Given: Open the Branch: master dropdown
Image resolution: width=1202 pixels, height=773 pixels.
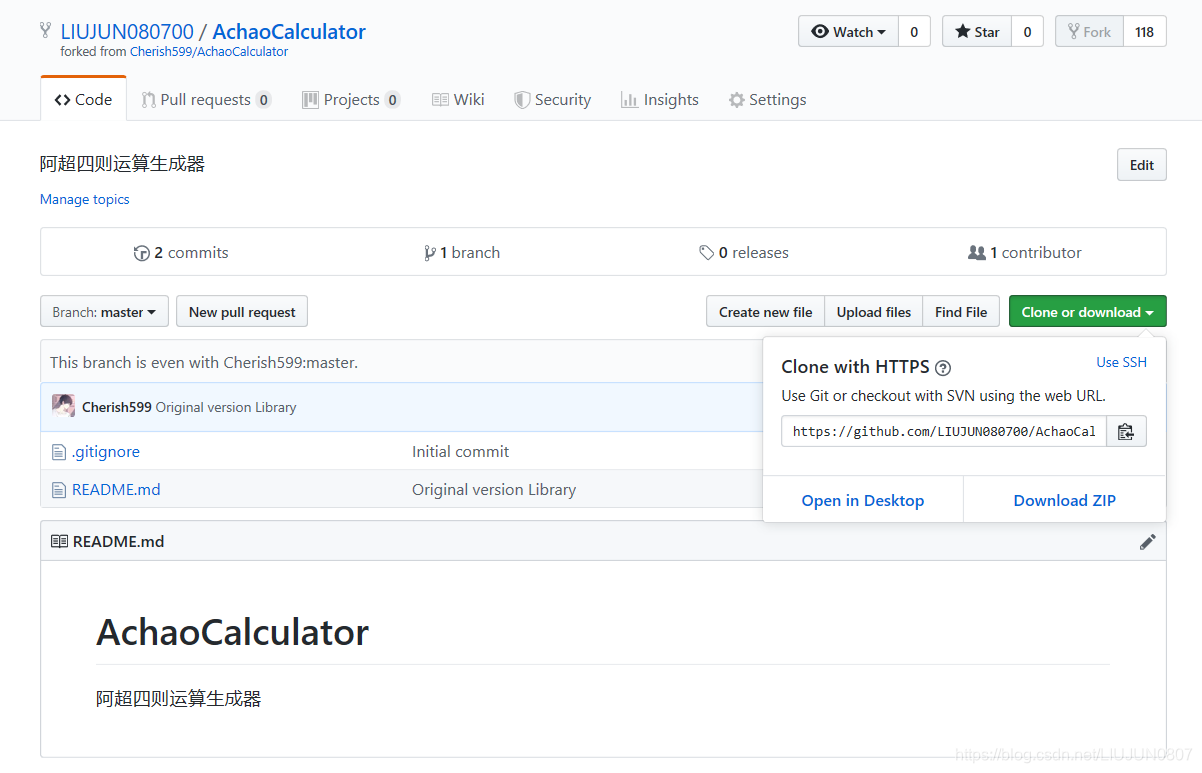Looking at the screenshot, I should [x=103, y=312].
